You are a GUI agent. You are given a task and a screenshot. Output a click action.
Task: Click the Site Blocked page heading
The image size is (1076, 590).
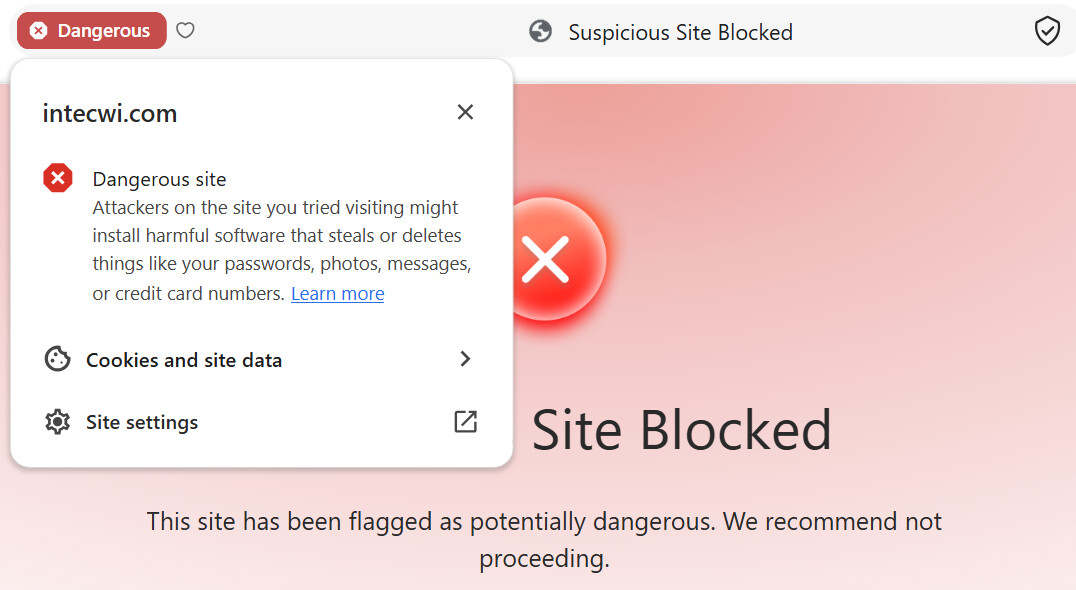click(x=681, y=430)
